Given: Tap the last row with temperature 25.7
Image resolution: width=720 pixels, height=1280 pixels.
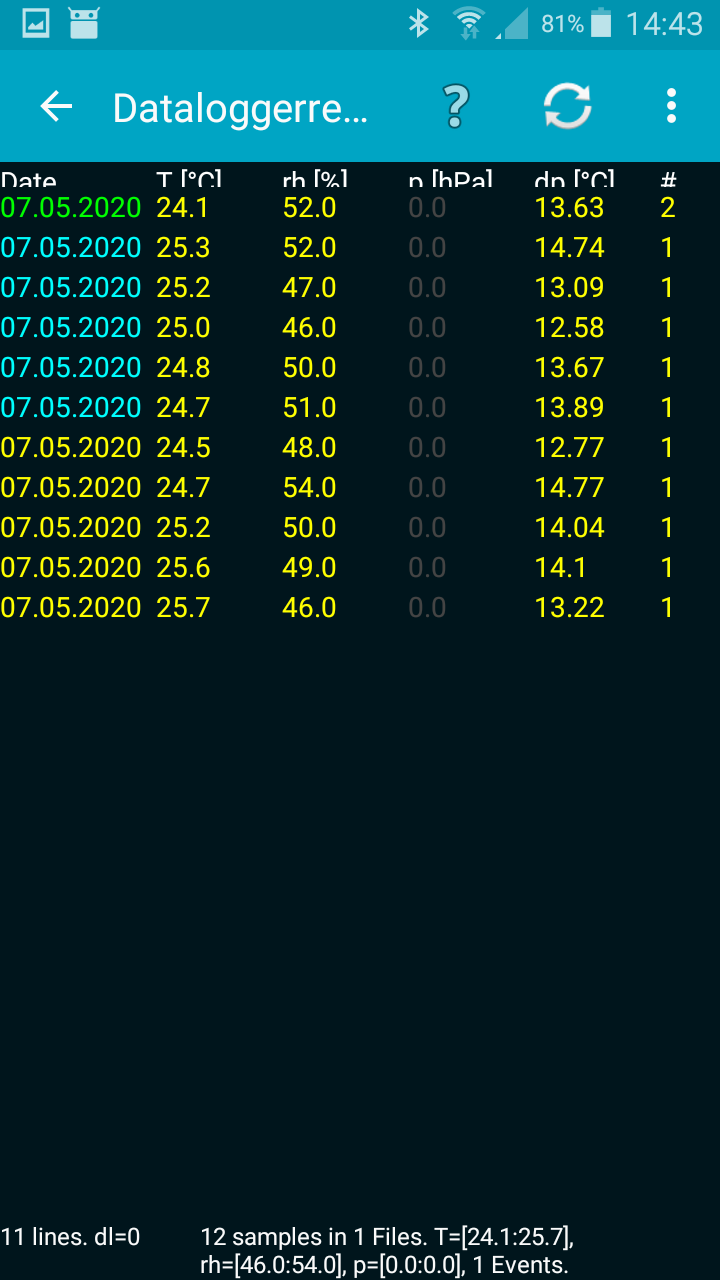Looking at the screenshot, I should coord(340,608).
